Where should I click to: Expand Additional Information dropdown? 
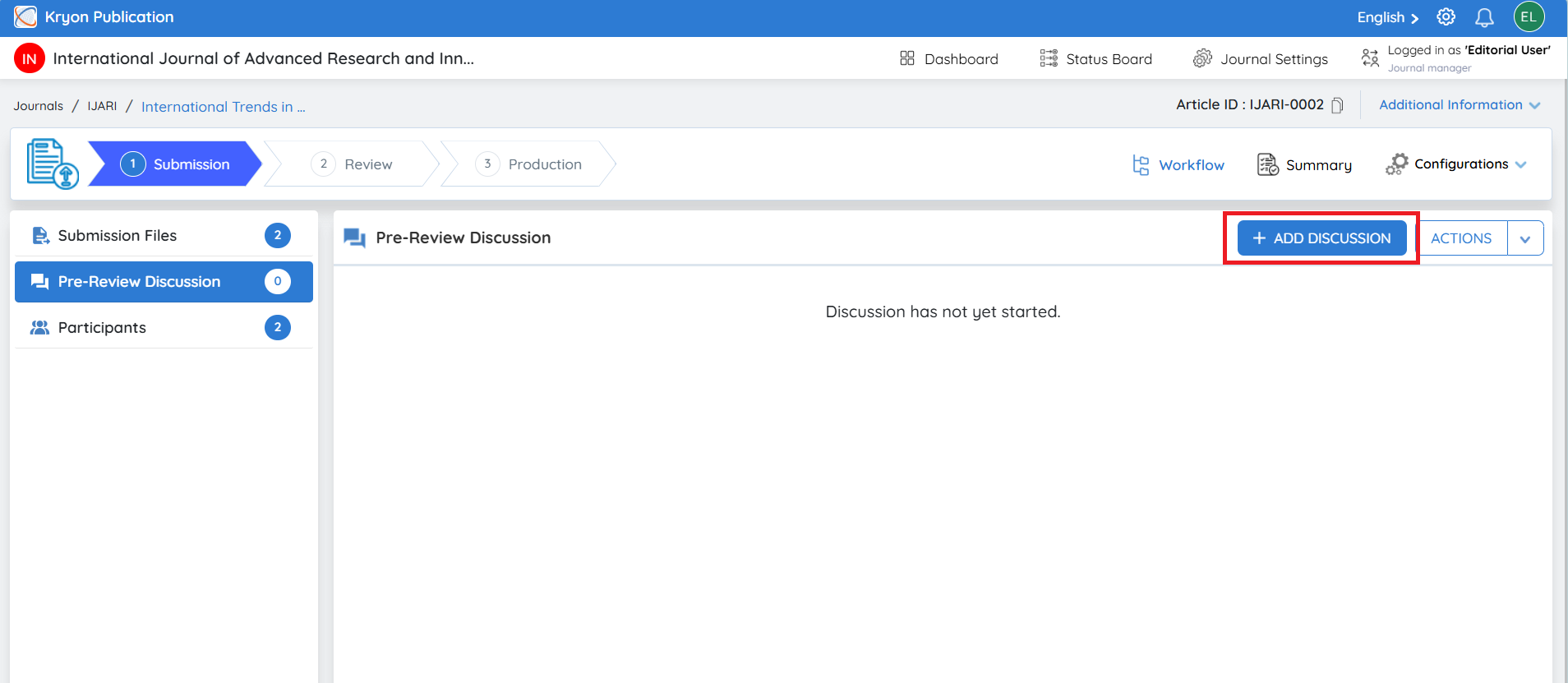(x=1460, y=105)
